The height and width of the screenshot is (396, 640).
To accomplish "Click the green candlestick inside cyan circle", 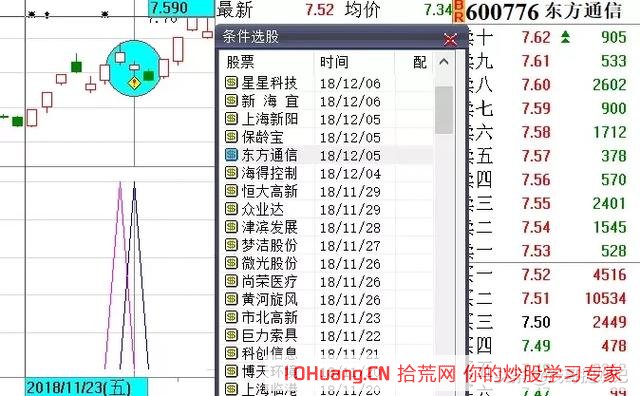I will [x=149, y=75].
